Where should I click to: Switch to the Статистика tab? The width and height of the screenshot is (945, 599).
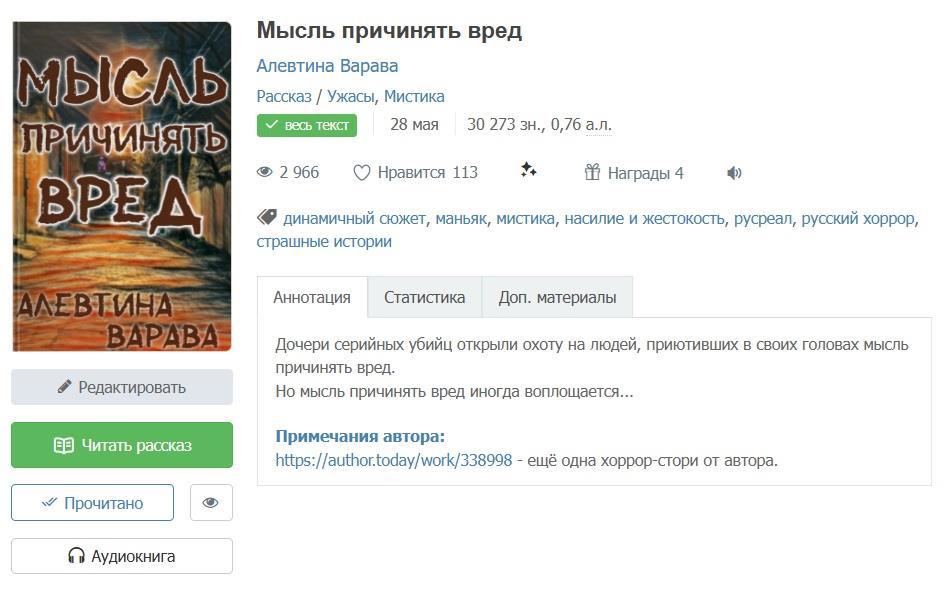[424, 297]
